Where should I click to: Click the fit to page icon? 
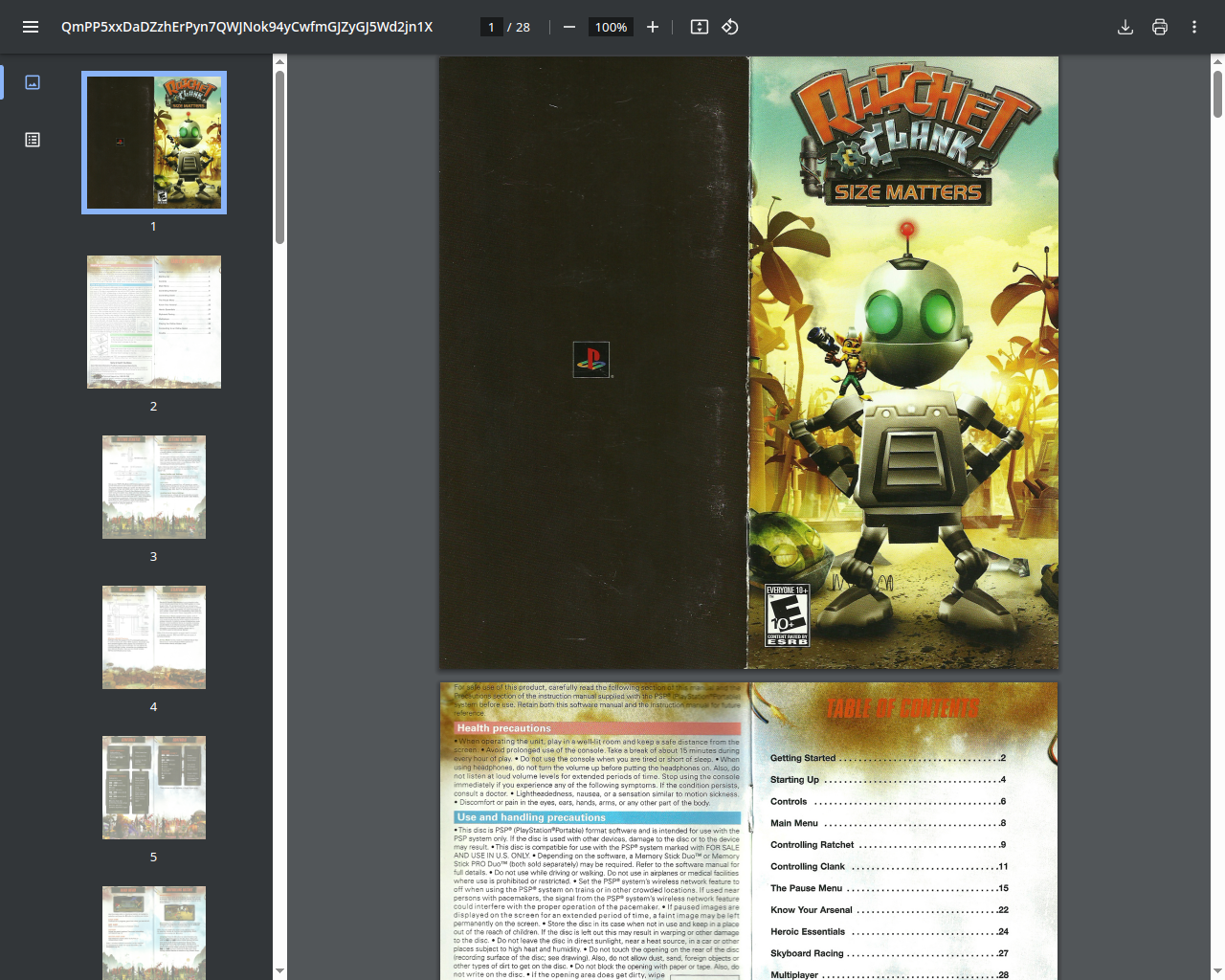point(700,27)
